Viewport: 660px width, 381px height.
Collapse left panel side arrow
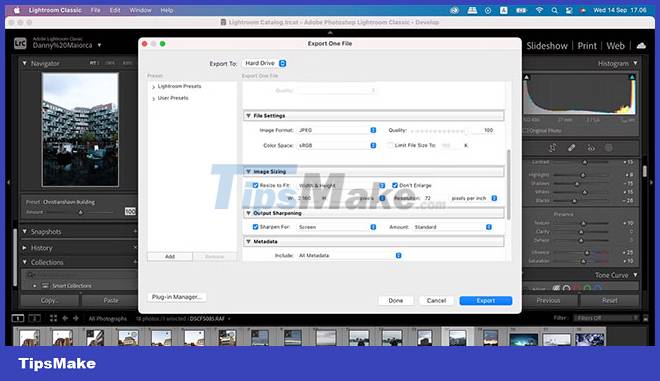tap(8, 182)
